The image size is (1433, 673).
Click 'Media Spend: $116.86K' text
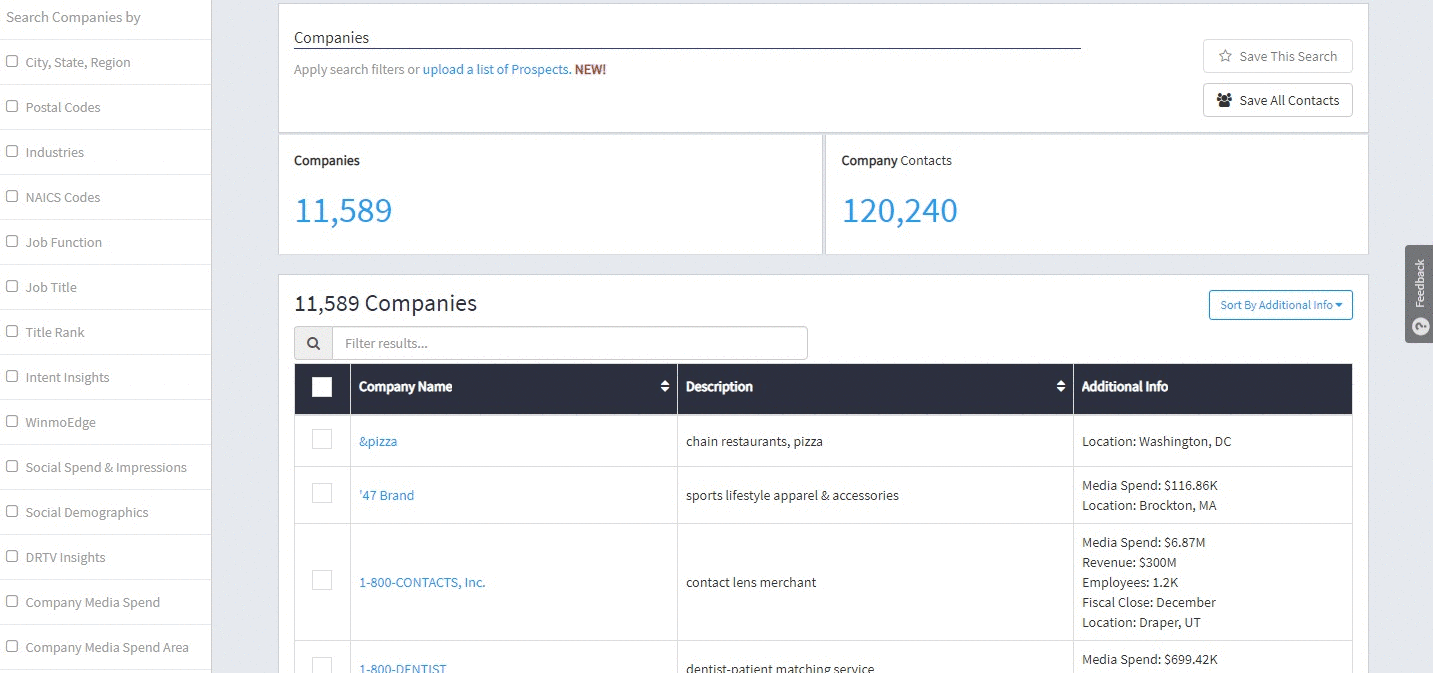(1150, 485)
